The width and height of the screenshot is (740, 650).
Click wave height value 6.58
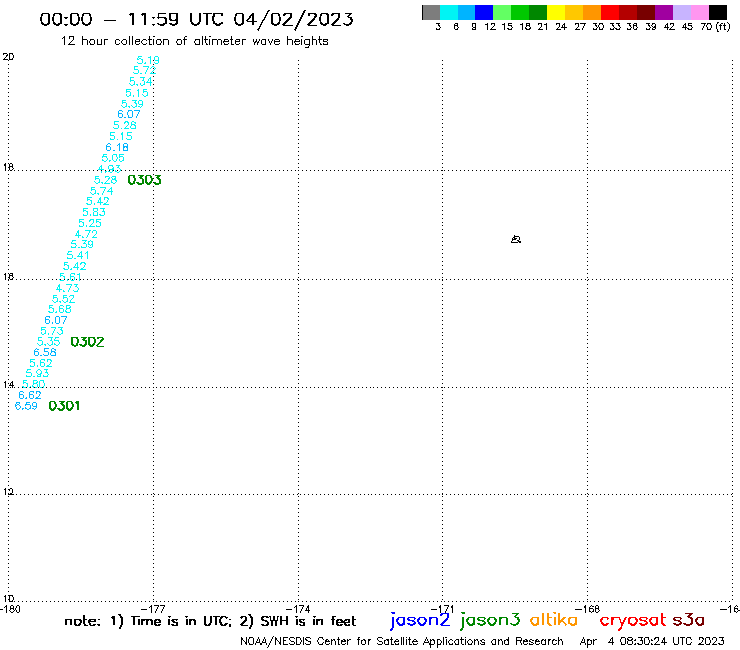tap(45, 352)
